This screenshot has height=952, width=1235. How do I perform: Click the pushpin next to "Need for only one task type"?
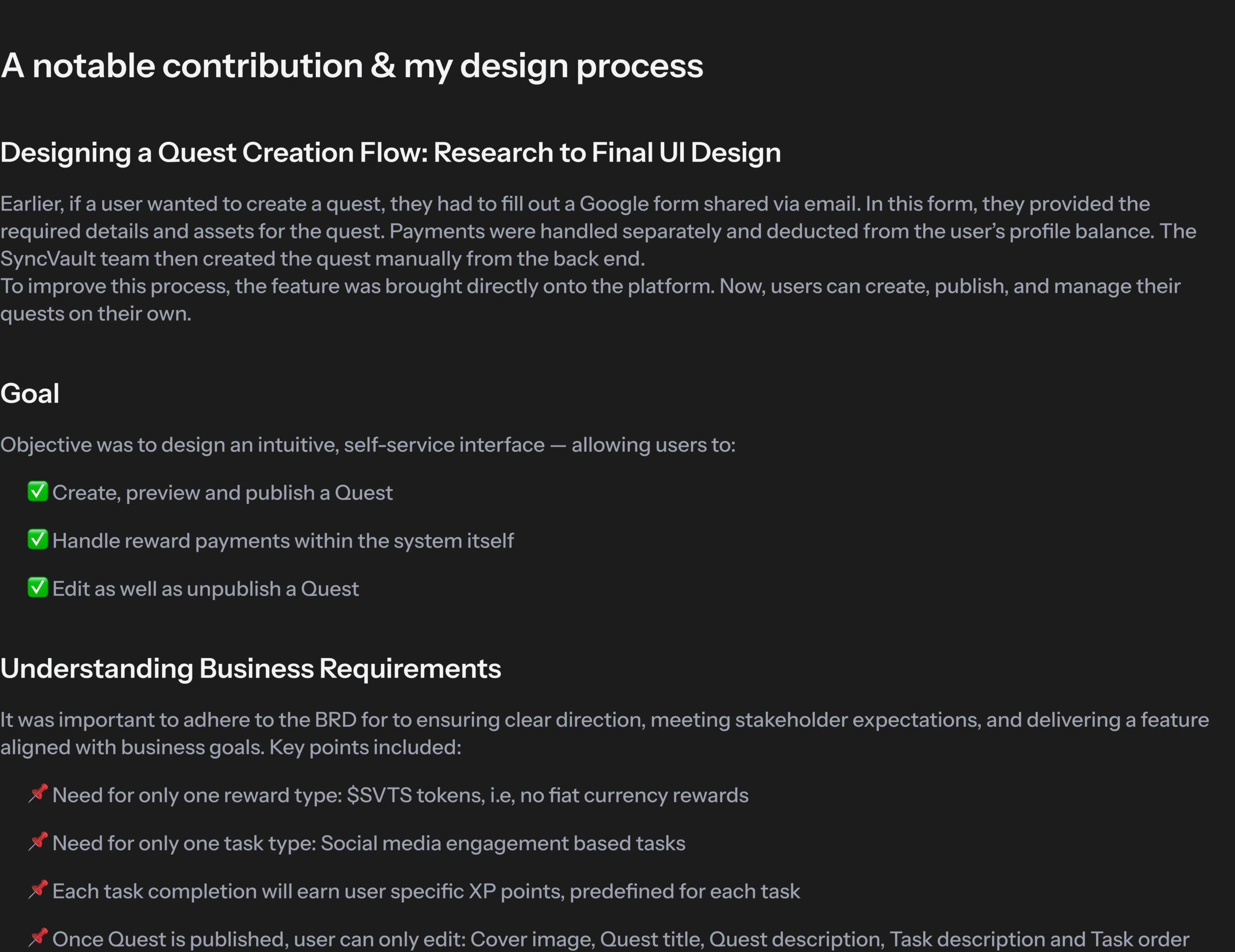(x=38, y=842)
